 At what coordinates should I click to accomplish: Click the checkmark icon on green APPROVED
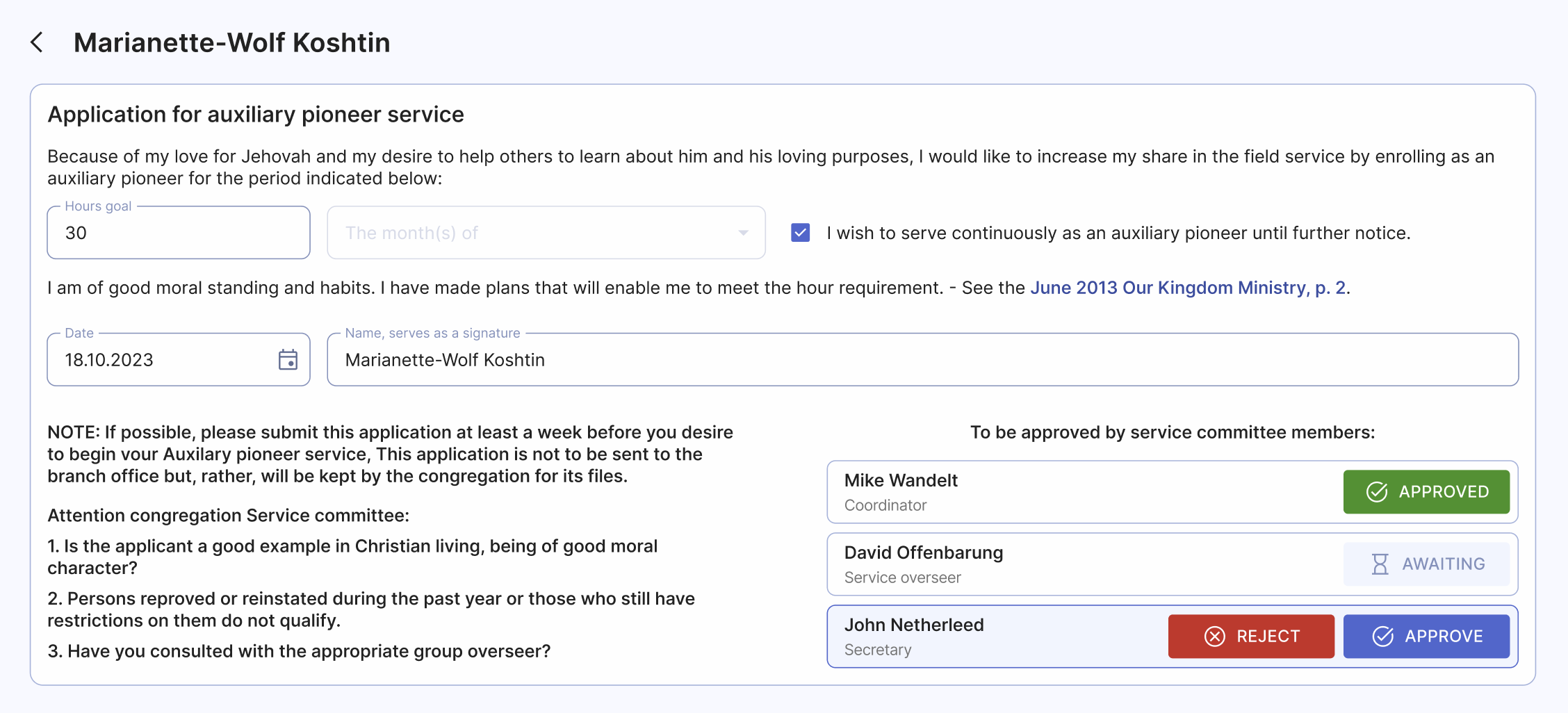(1376, 491)
